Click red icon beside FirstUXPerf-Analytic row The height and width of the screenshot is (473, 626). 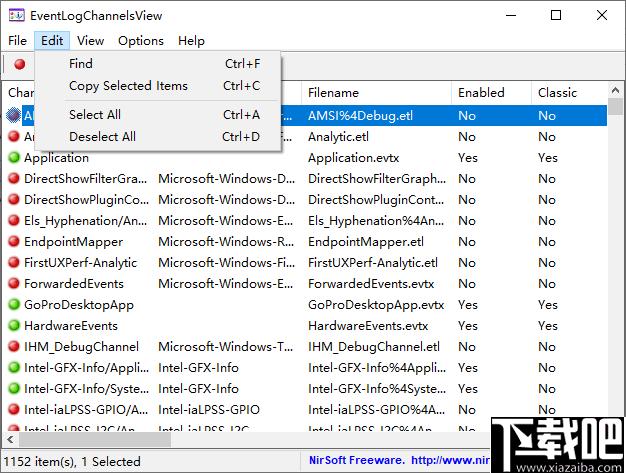14,262
